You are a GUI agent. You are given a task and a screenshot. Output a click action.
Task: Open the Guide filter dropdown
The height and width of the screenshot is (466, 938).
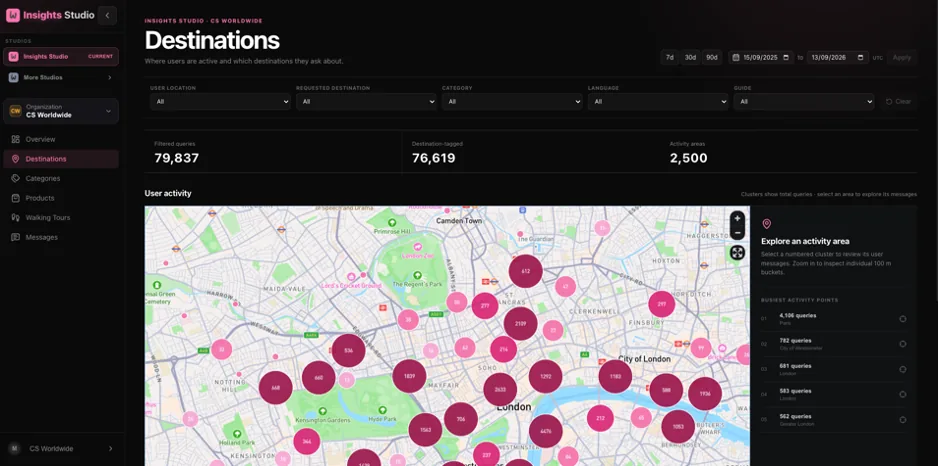(x=804, y=102)
